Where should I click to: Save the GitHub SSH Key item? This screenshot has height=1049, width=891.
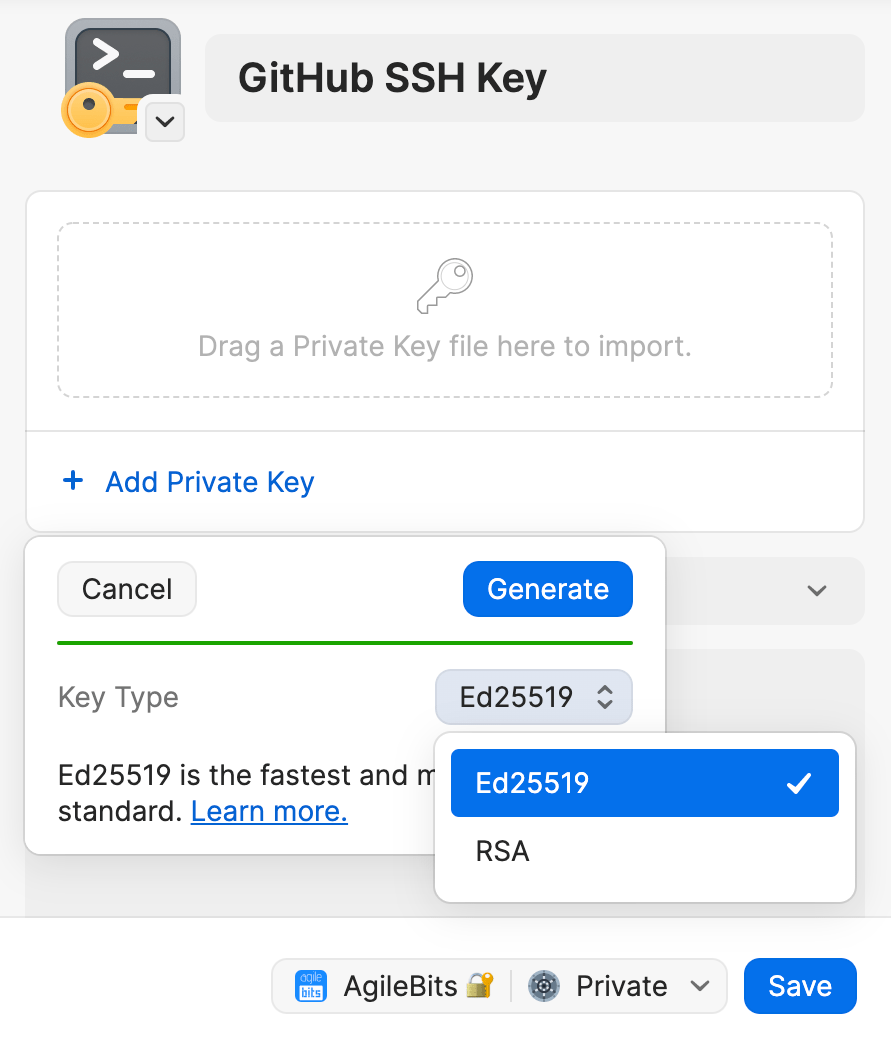[799, 986]
